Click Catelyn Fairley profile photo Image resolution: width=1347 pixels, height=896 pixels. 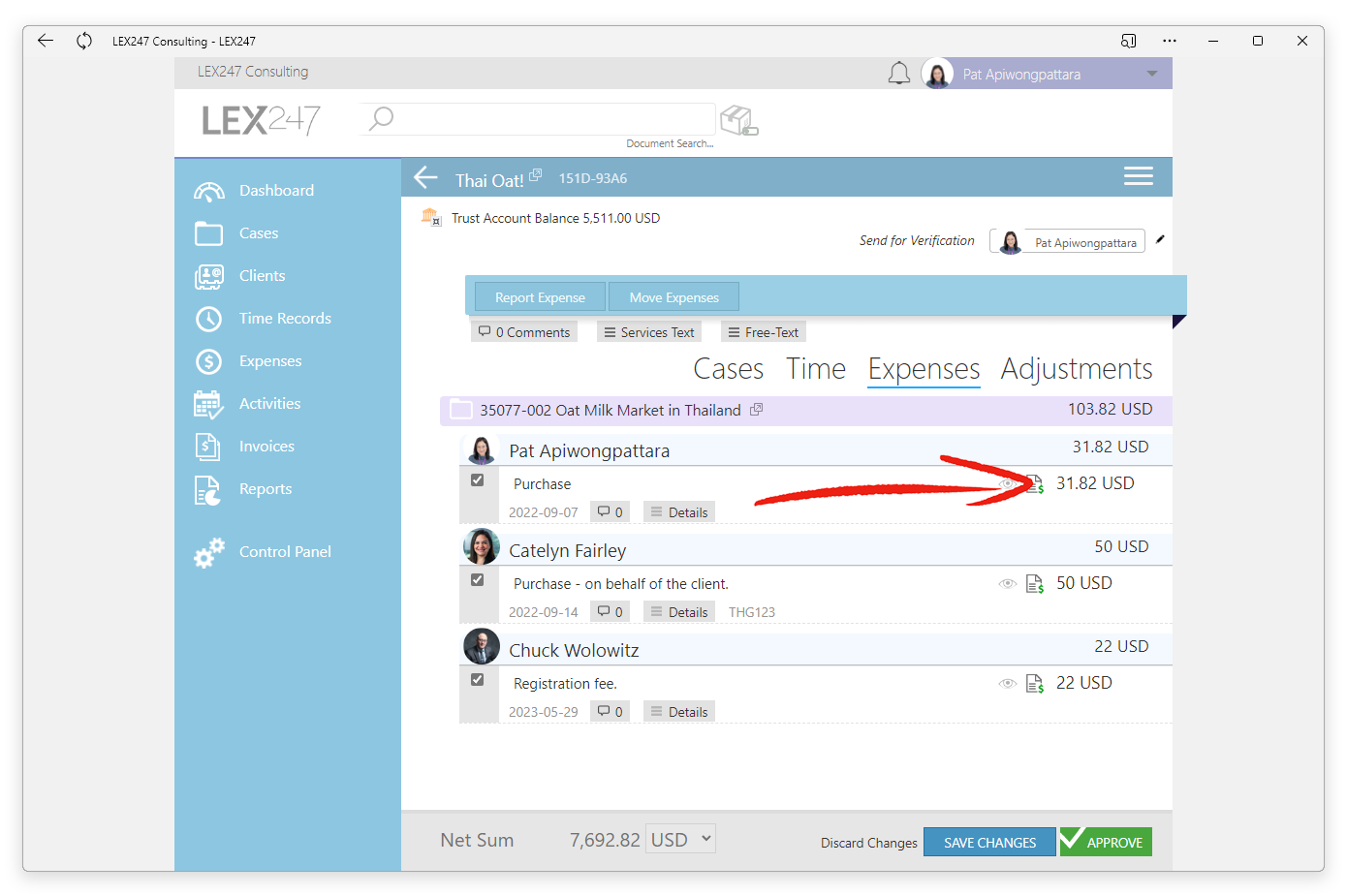pos(482,547)
